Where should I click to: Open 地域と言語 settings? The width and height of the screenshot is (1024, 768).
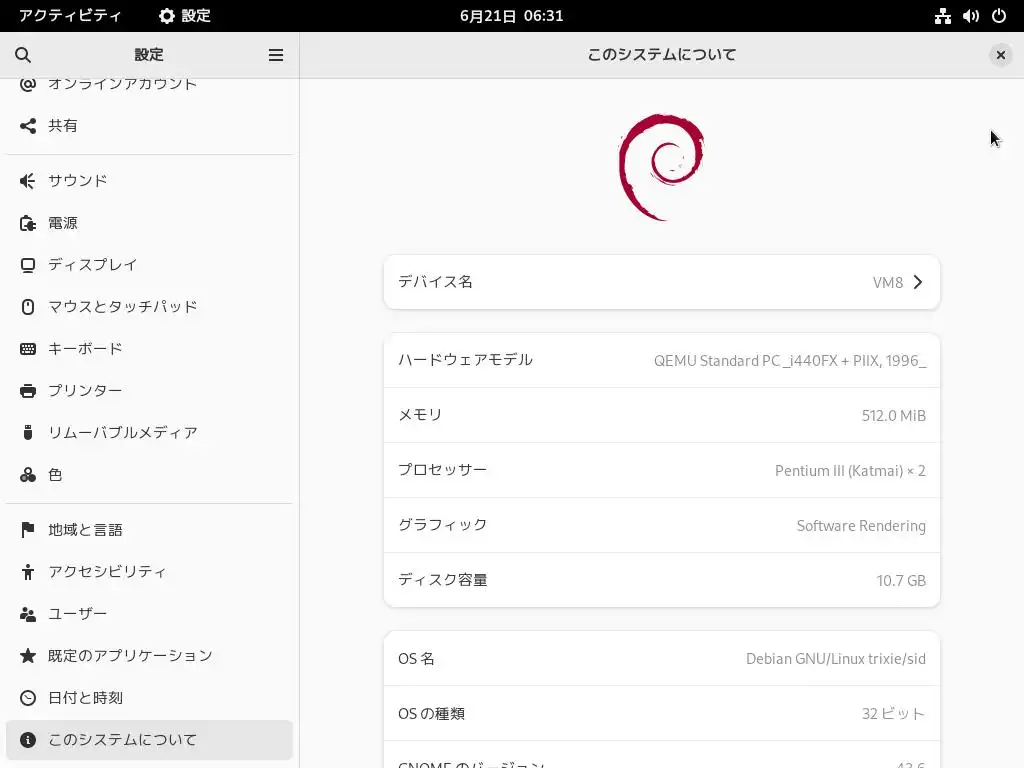pyautogui.click(x=149, y=530)
